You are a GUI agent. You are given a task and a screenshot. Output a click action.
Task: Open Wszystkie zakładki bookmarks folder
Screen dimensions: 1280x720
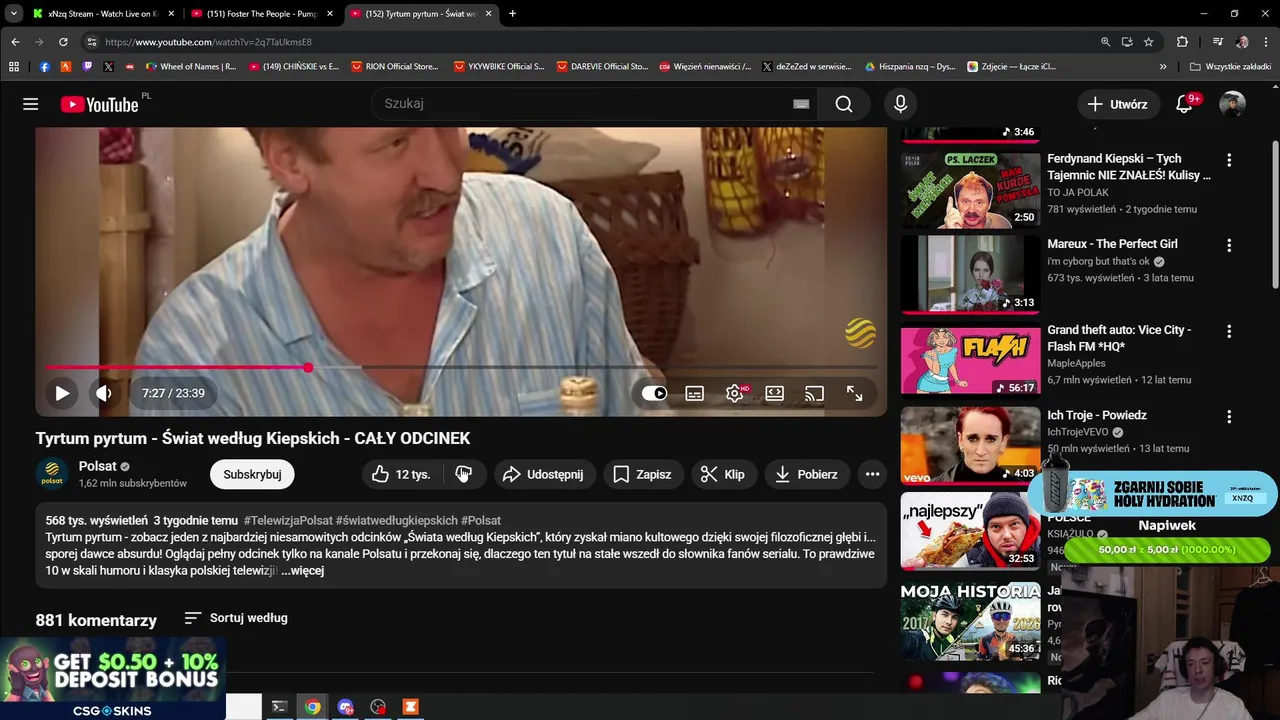[x=1230, y=66]
